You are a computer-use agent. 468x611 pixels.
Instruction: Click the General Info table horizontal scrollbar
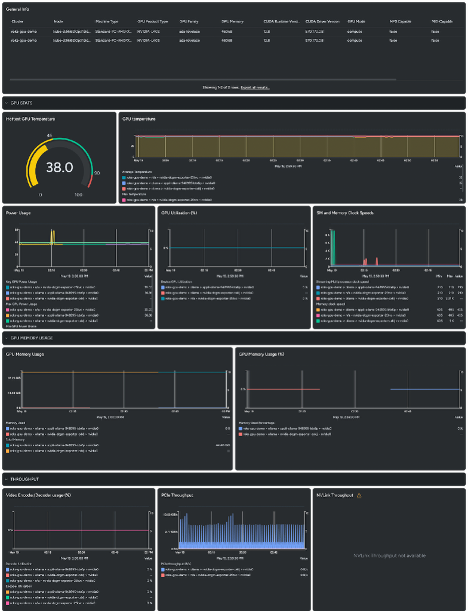[203, 79]
